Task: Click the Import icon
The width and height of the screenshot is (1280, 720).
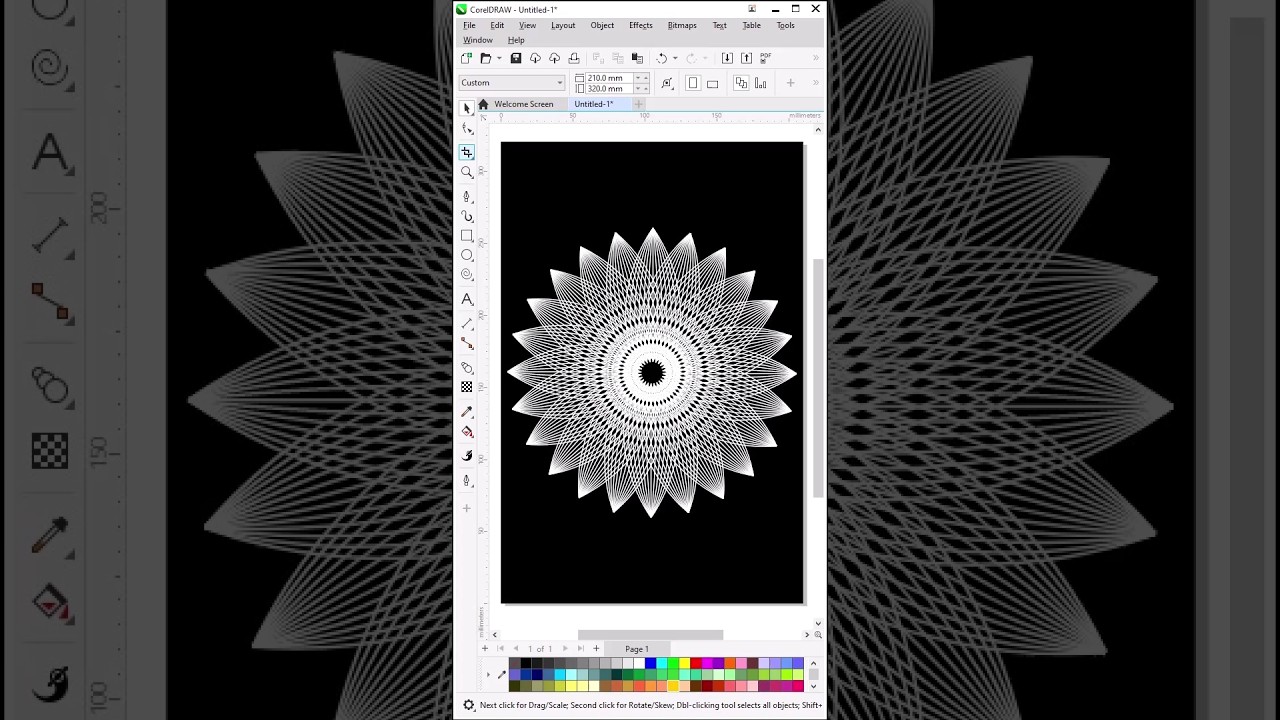Action: click(x=727, y=59)
